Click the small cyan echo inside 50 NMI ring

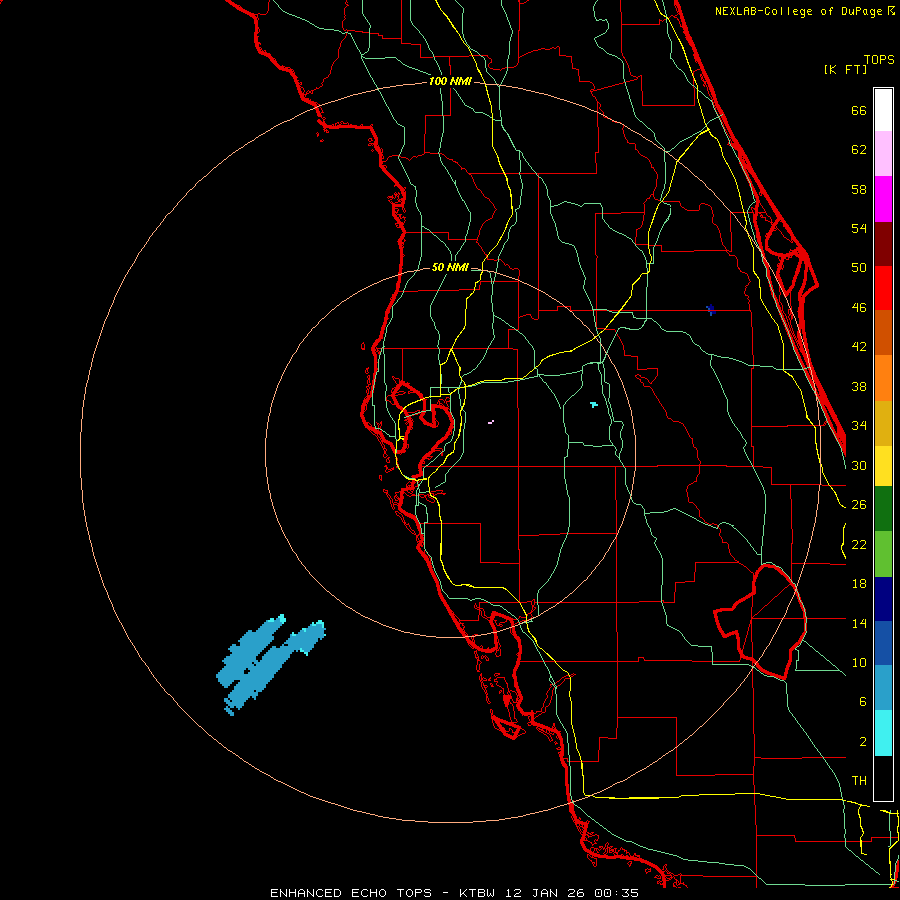coord(593,405)
